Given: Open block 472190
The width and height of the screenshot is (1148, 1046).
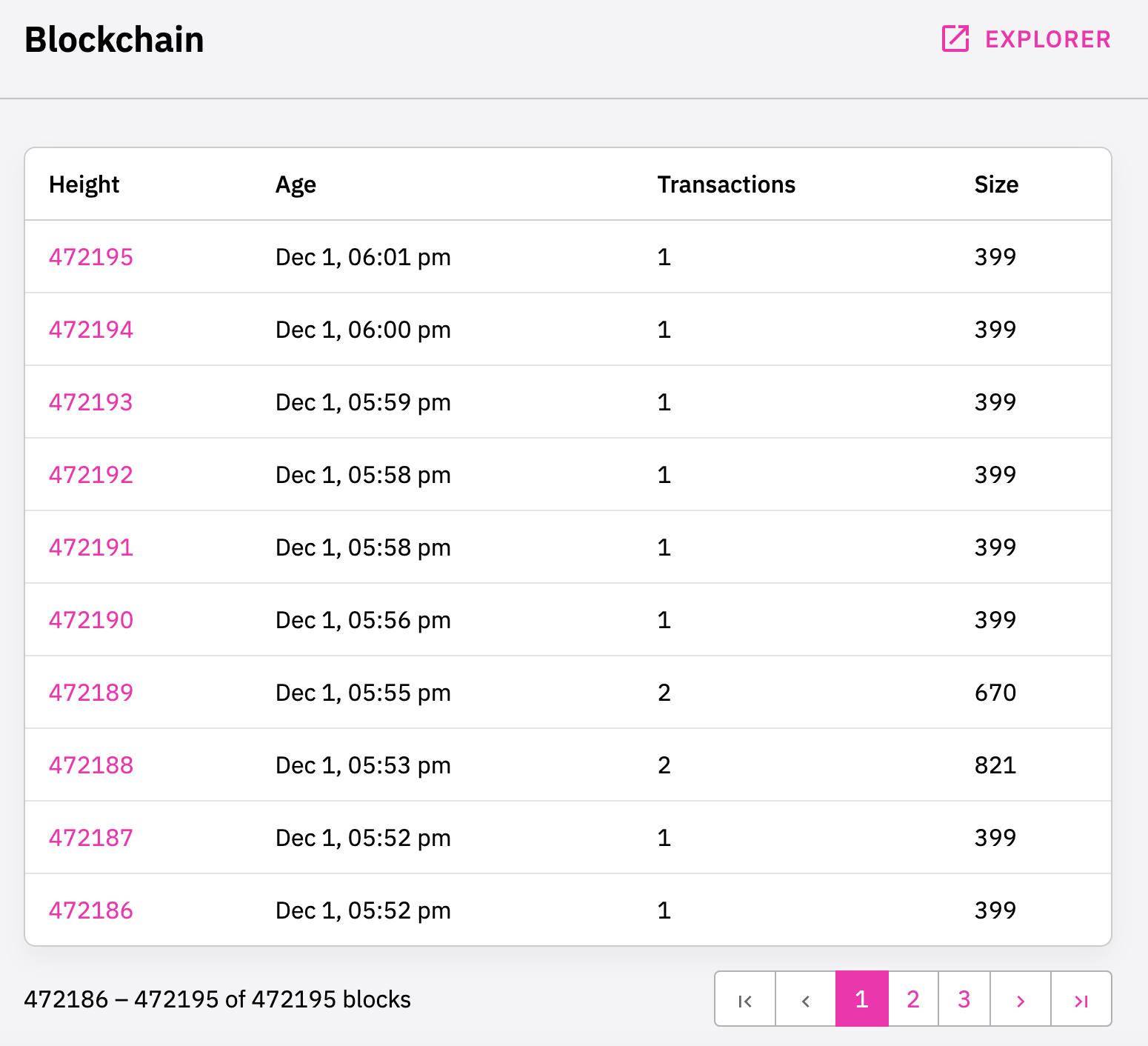Looking at the screenshot, I should 90,620.
